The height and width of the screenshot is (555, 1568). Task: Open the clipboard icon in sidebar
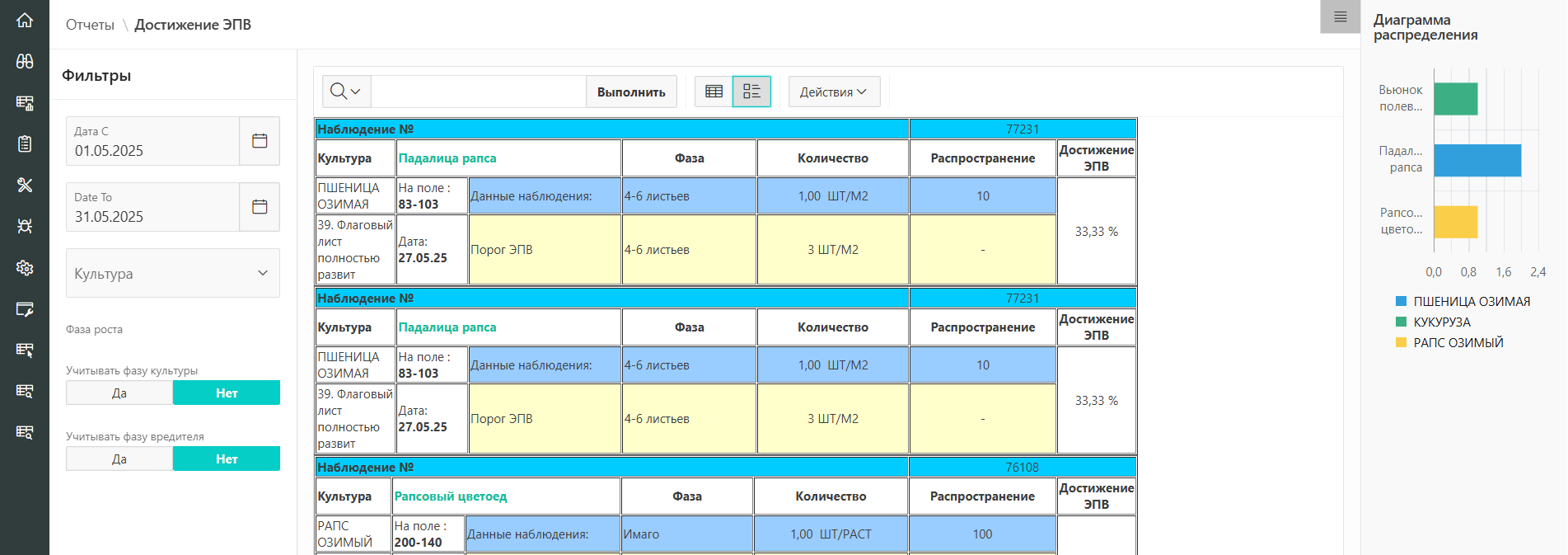click(x=25, y=143)
